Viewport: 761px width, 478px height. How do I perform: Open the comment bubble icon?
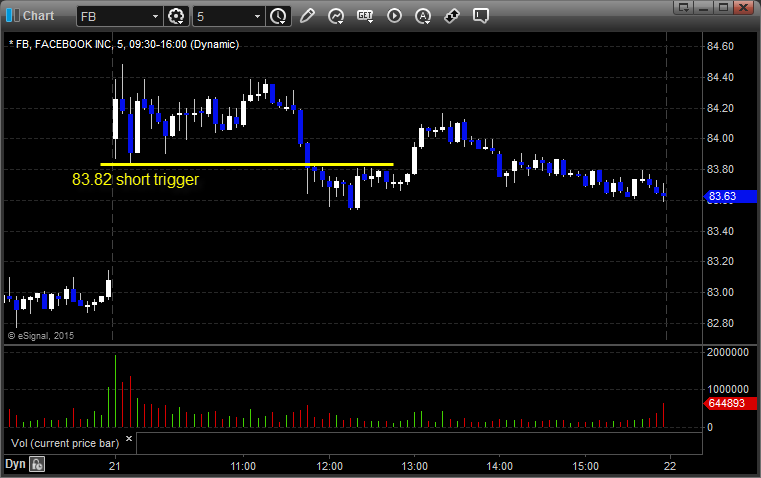click(480, 16)
